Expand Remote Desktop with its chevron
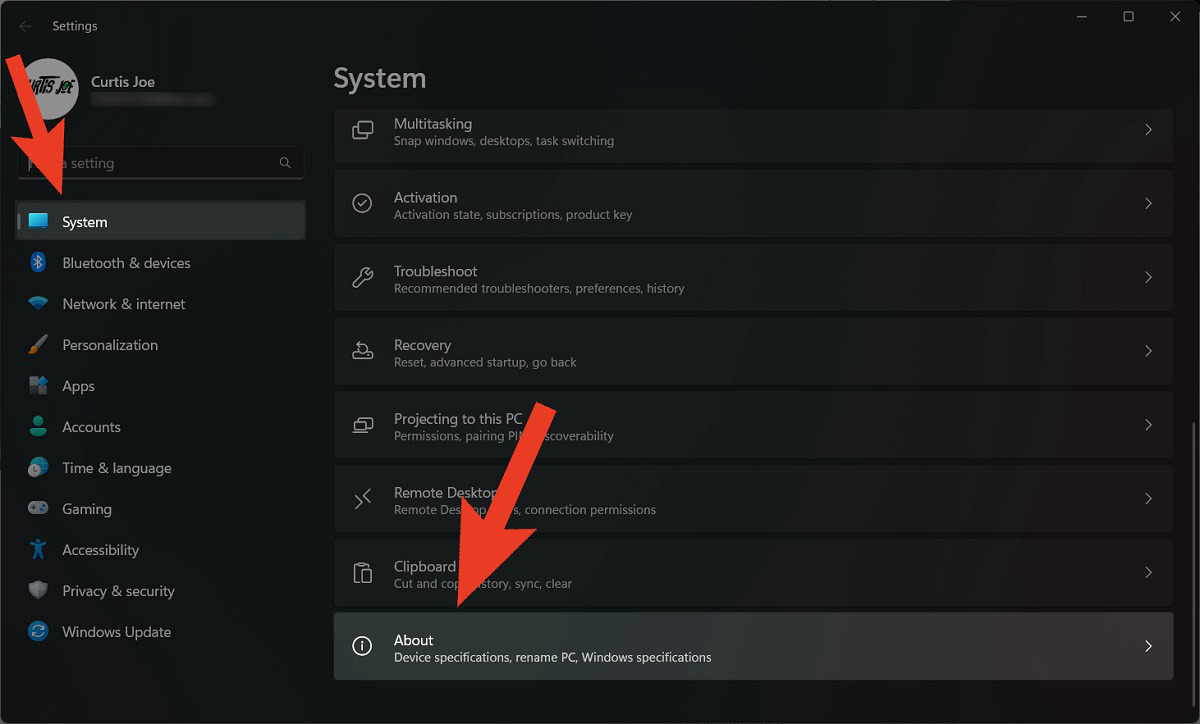Viewport: 1200px width, 724px height. coord(1148,499)
